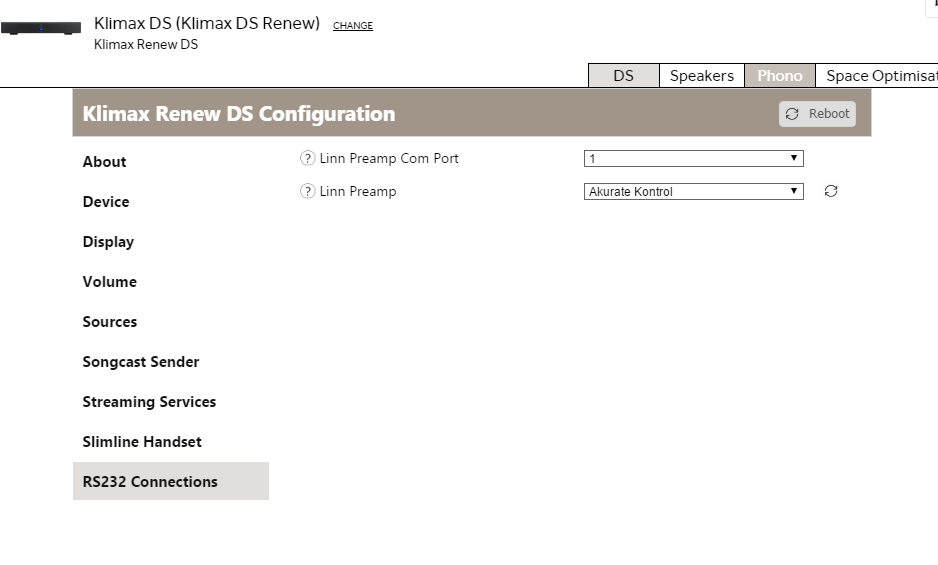Open the Linn Preamp Com Port dropdown
Viewport: 938px width, 565px height.
693,158
